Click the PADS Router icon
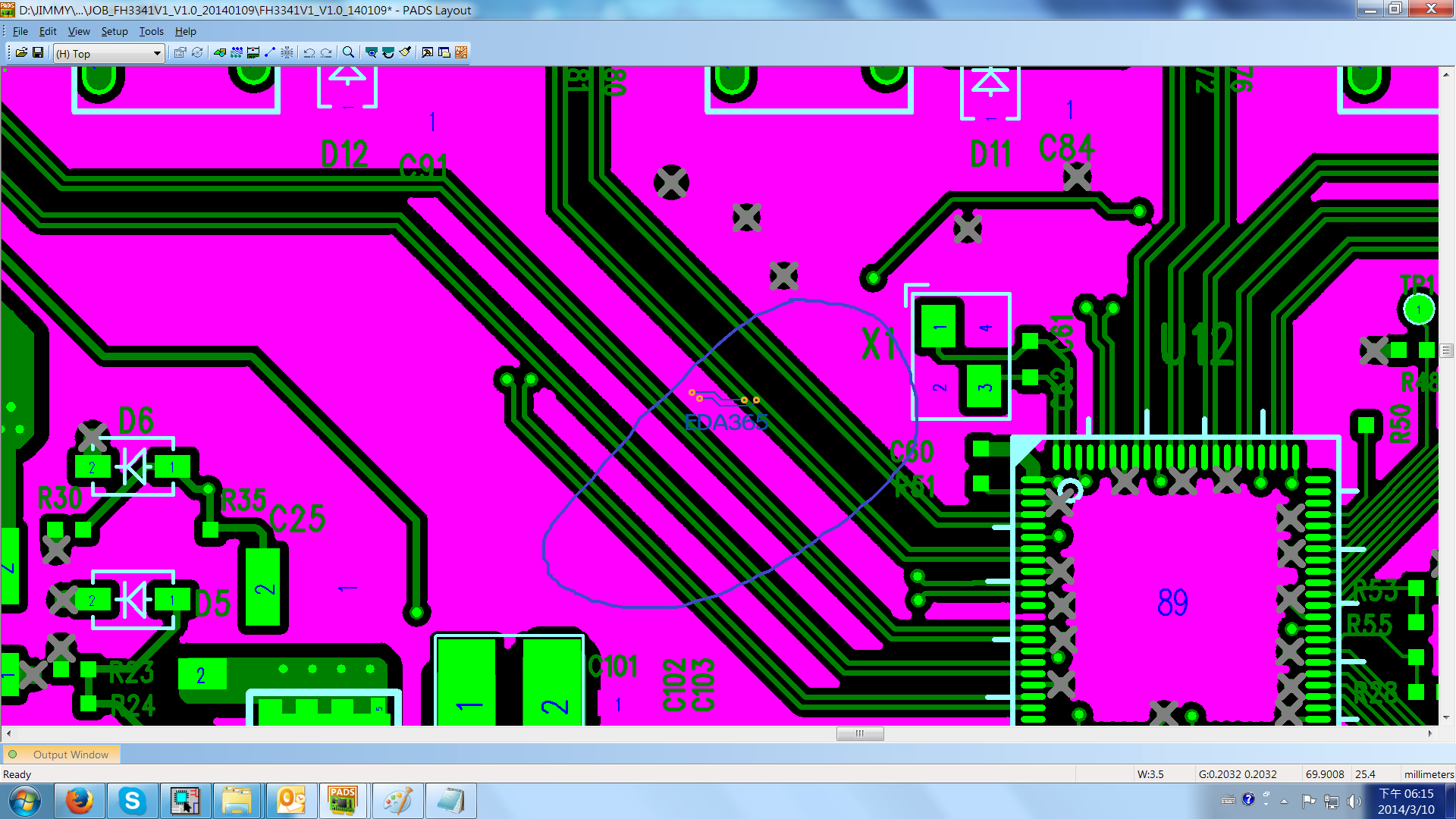Viewport: 1456px width, 819px height. tap(461, 52)
